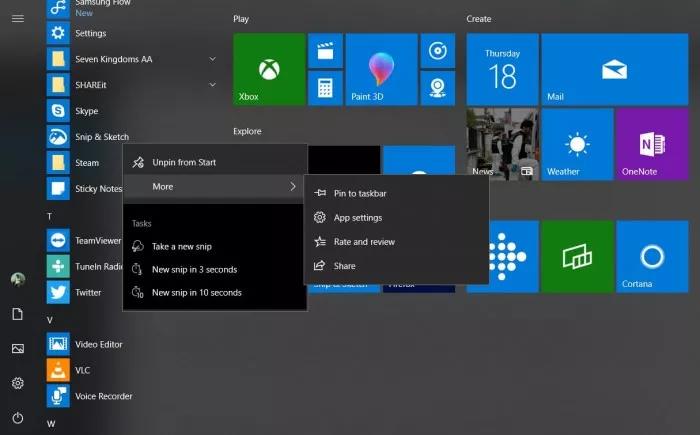Jump to letter T section header
This screenshot has height=435, width=700.
pos(50,217)
